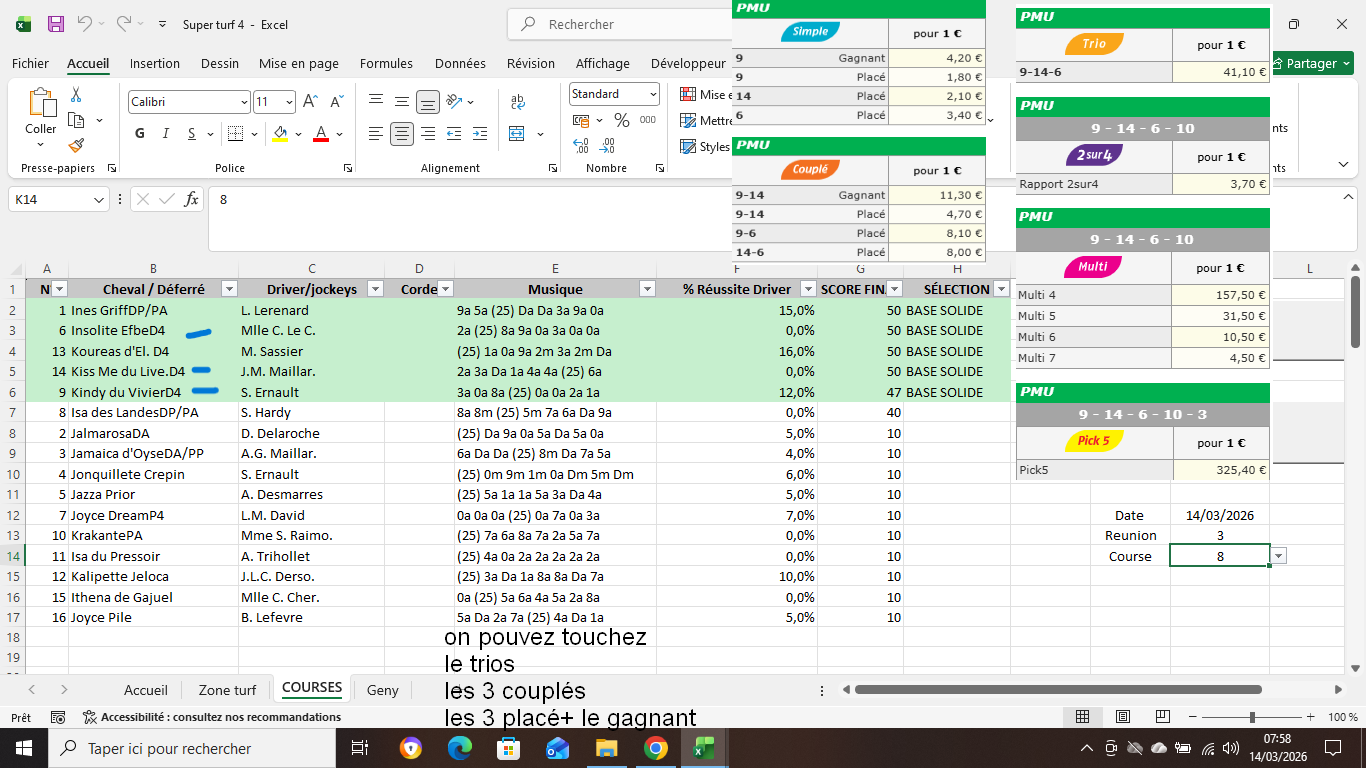Add a decimal place
The image size is (1366, 768).
coord(581,147)
